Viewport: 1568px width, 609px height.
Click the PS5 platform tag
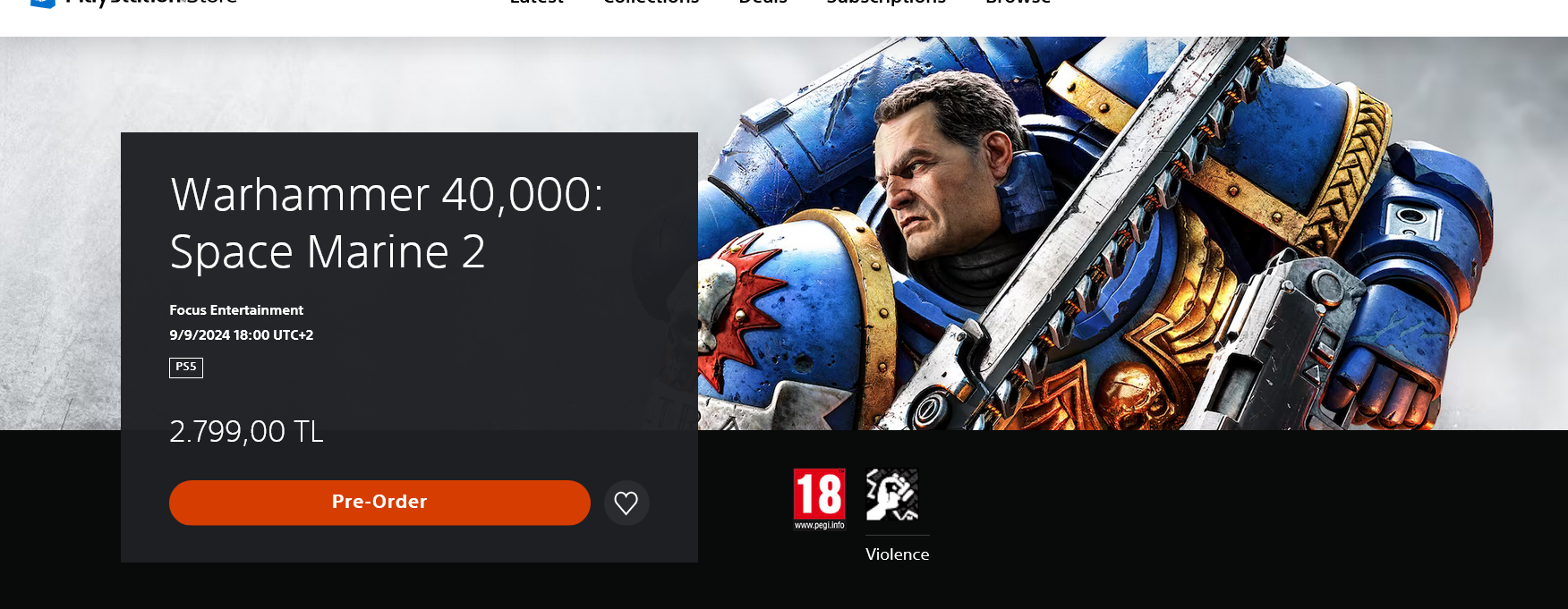tap(186, 368)
